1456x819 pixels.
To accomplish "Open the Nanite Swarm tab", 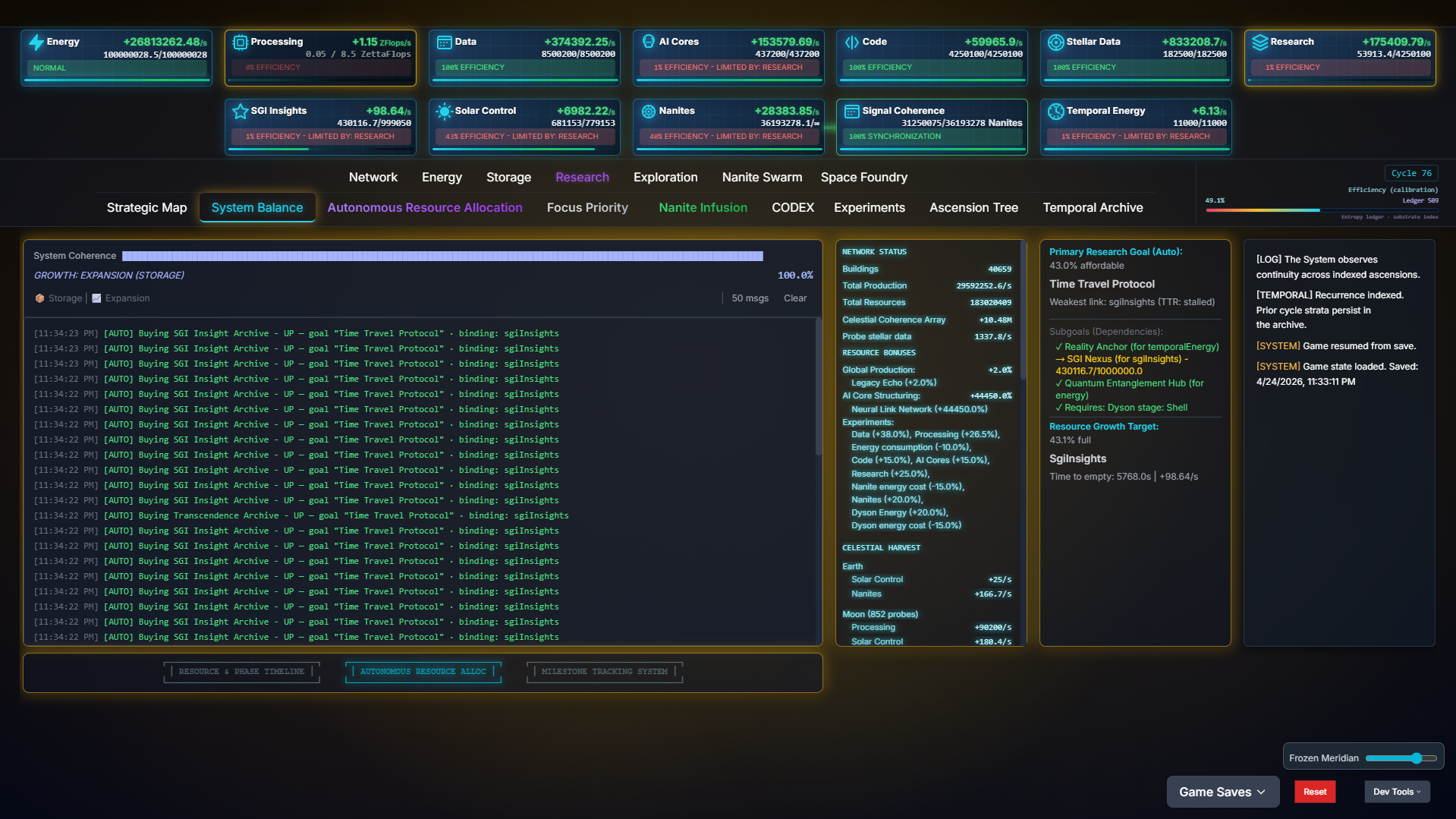I will click(x=762, y=177).
